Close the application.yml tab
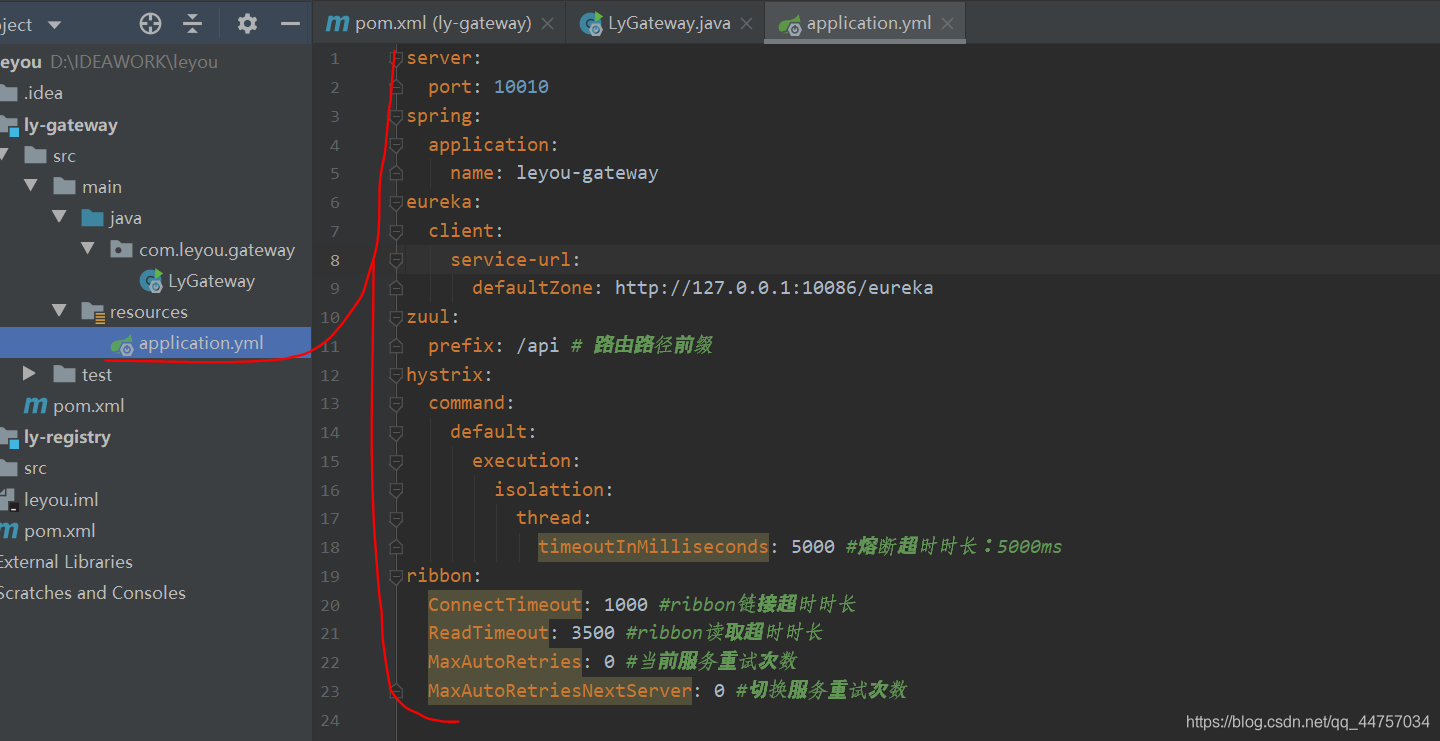This screenshot has width=1440, height=741. click(947, 24)
